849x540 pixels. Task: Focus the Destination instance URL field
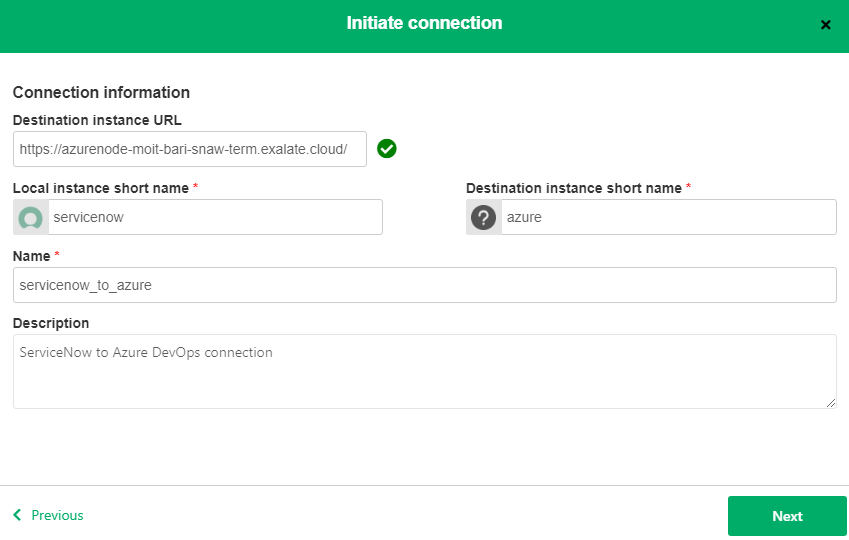click(x=190, y=149)
